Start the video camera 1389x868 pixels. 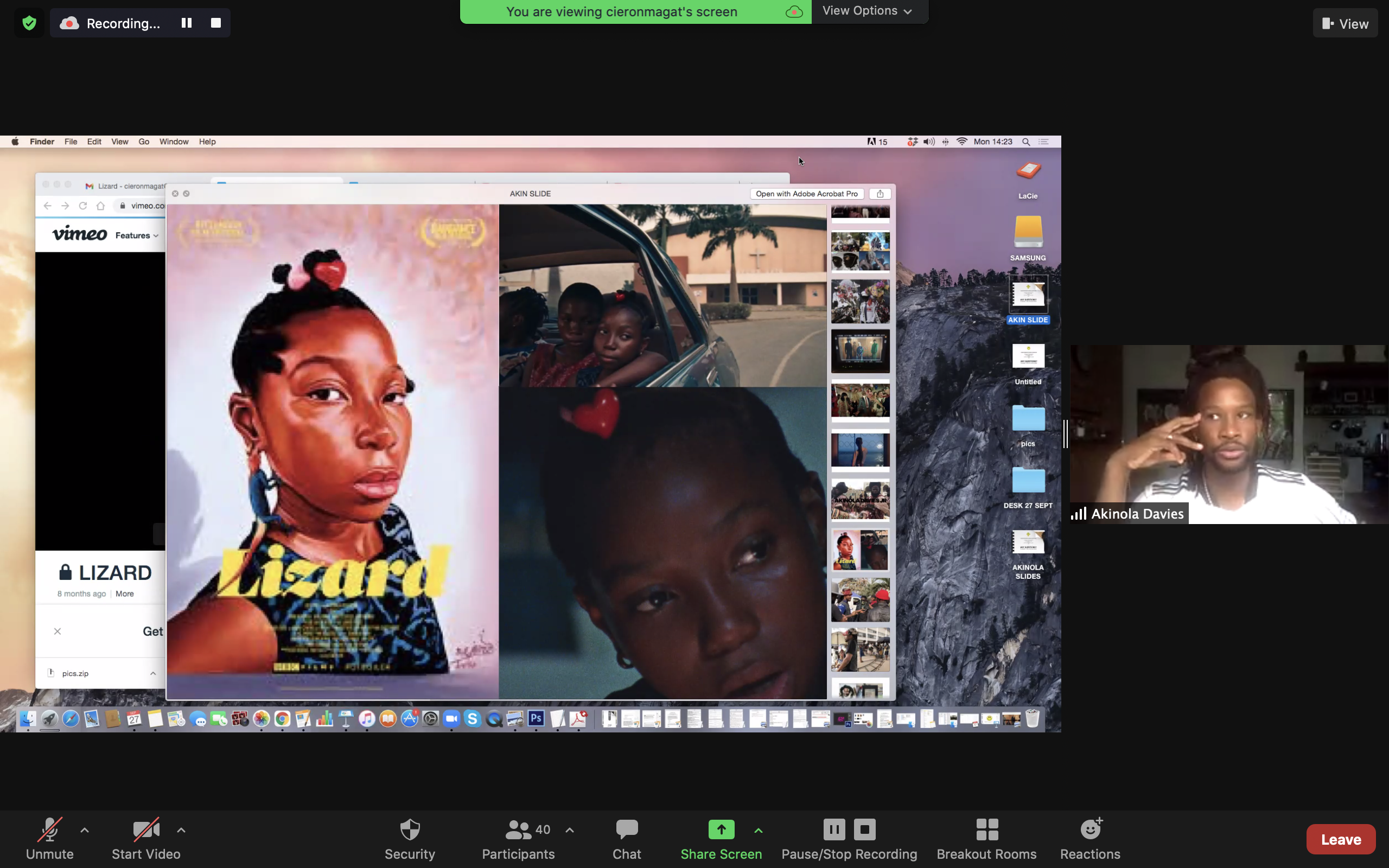pyautogui.click(x=146, y=839)
